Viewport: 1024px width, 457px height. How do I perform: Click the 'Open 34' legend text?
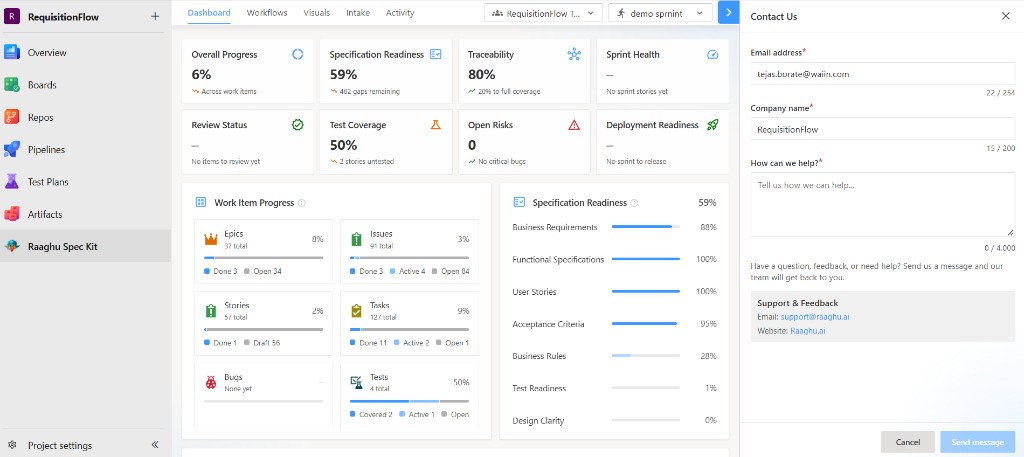267,271
